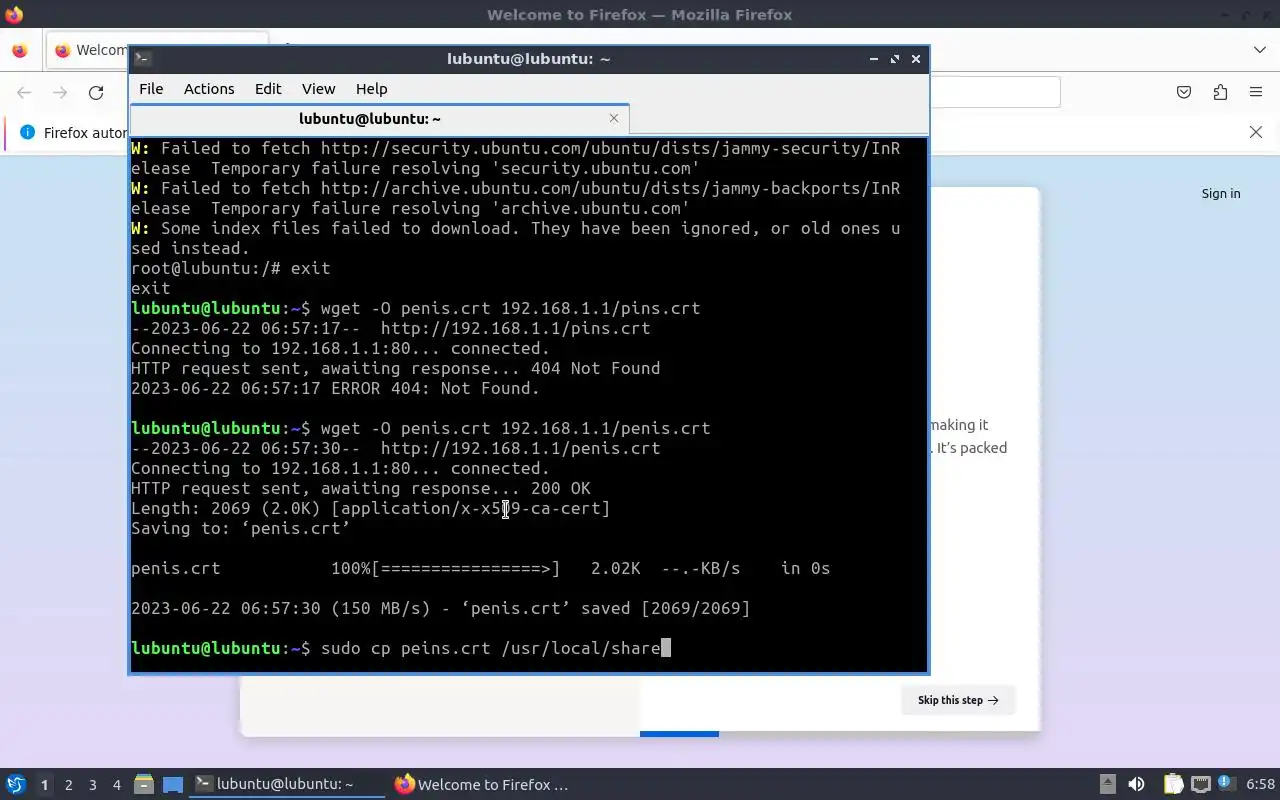This screenshot has height=800, width=1280.
Task: Click the Firefox URL bar
Action: point(994,92)
